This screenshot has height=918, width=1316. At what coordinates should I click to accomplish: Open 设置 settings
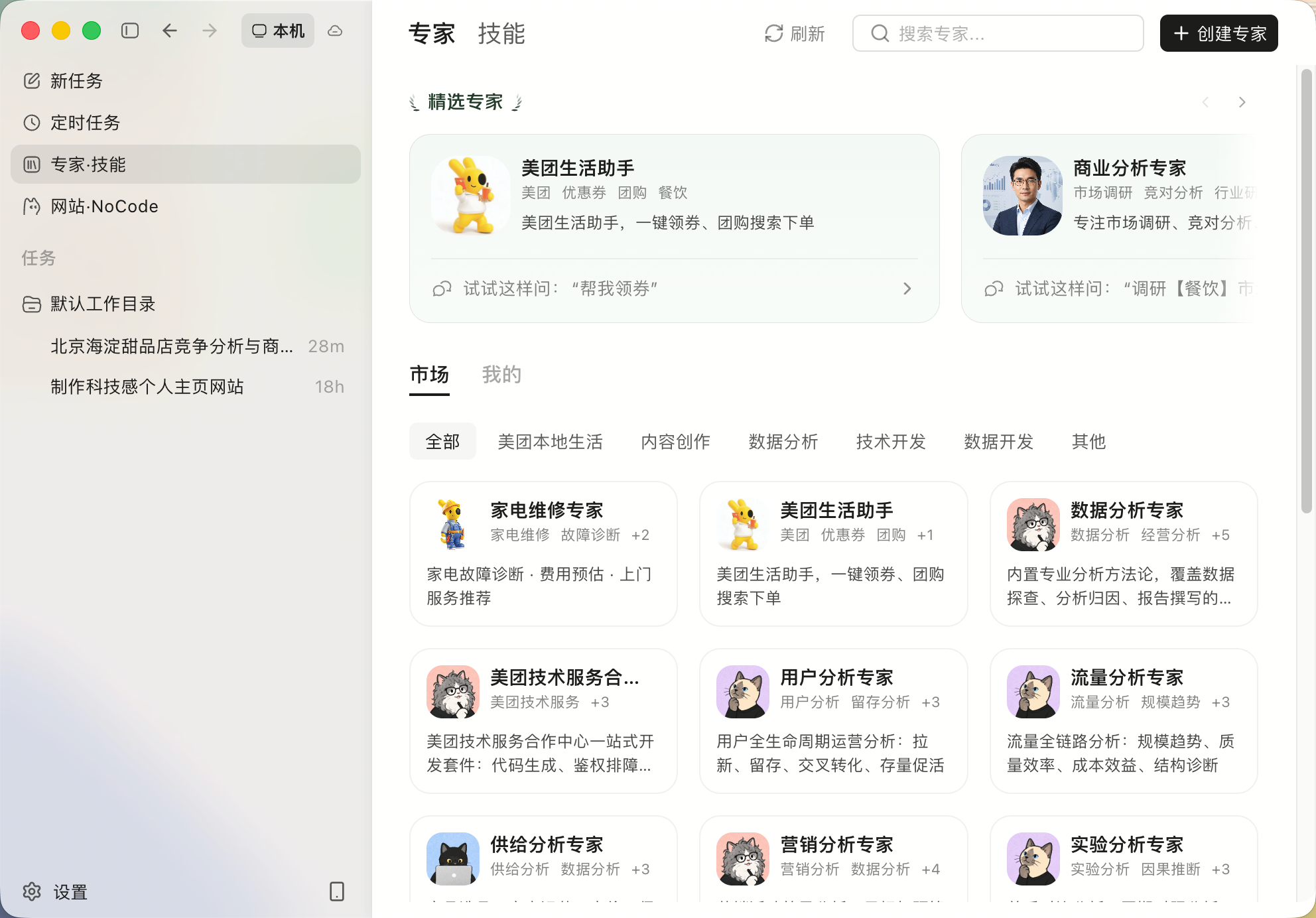pyautogui.click(x=55, y=892)
